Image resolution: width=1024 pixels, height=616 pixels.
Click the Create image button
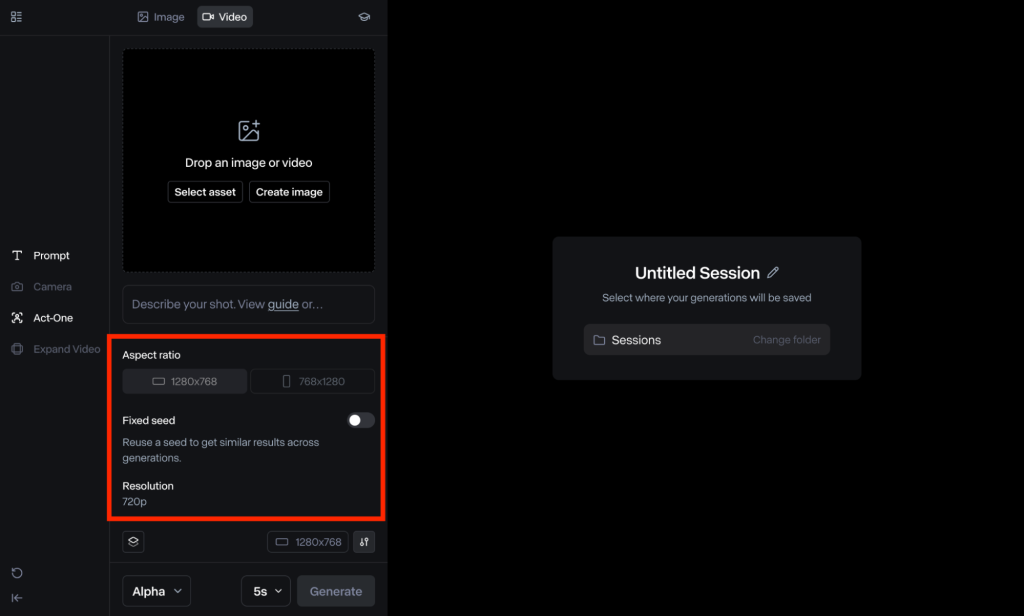pos(289,192)
